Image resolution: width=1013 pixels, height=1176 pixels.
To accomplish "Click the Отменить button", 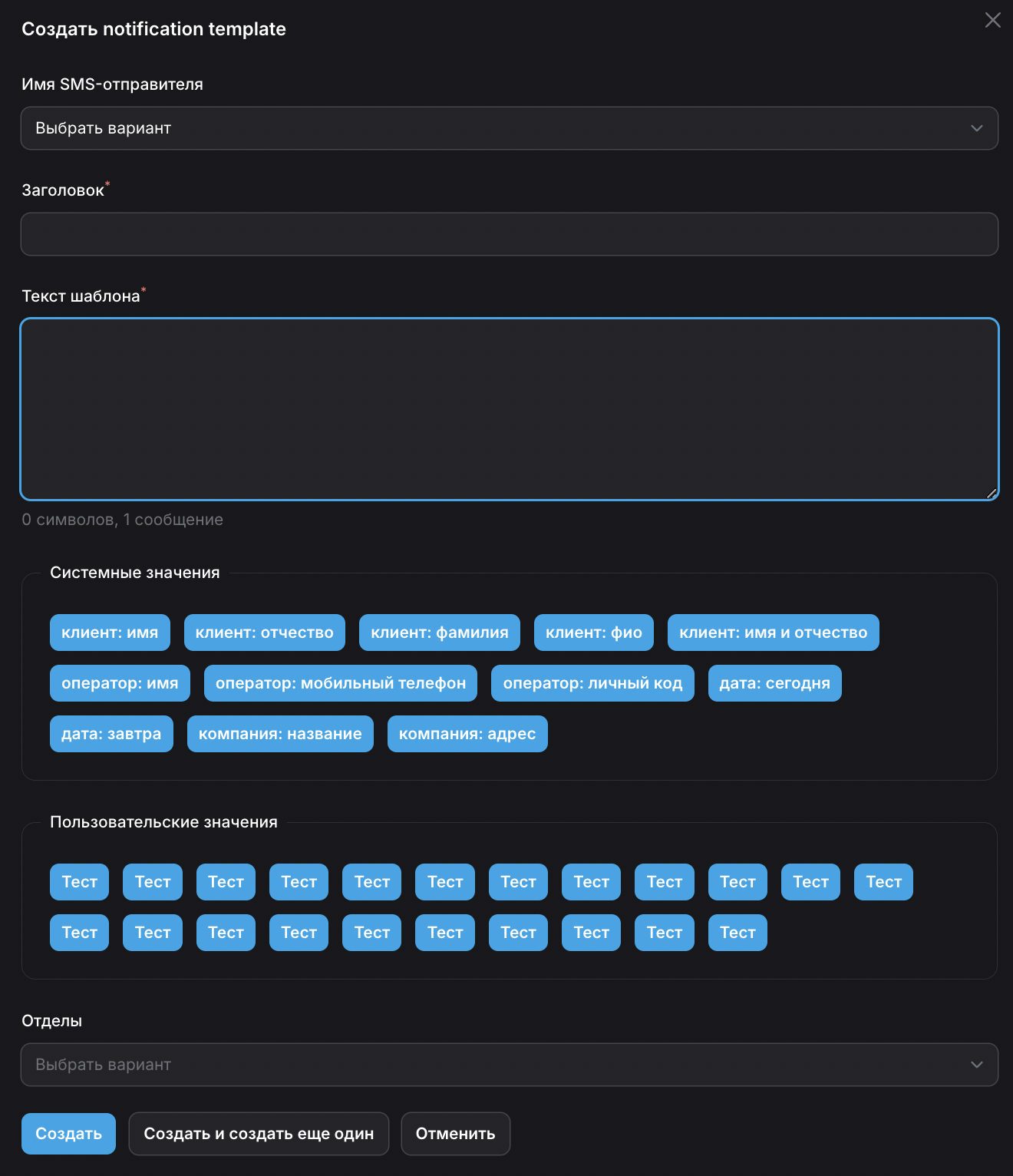I will (455, 1134).
